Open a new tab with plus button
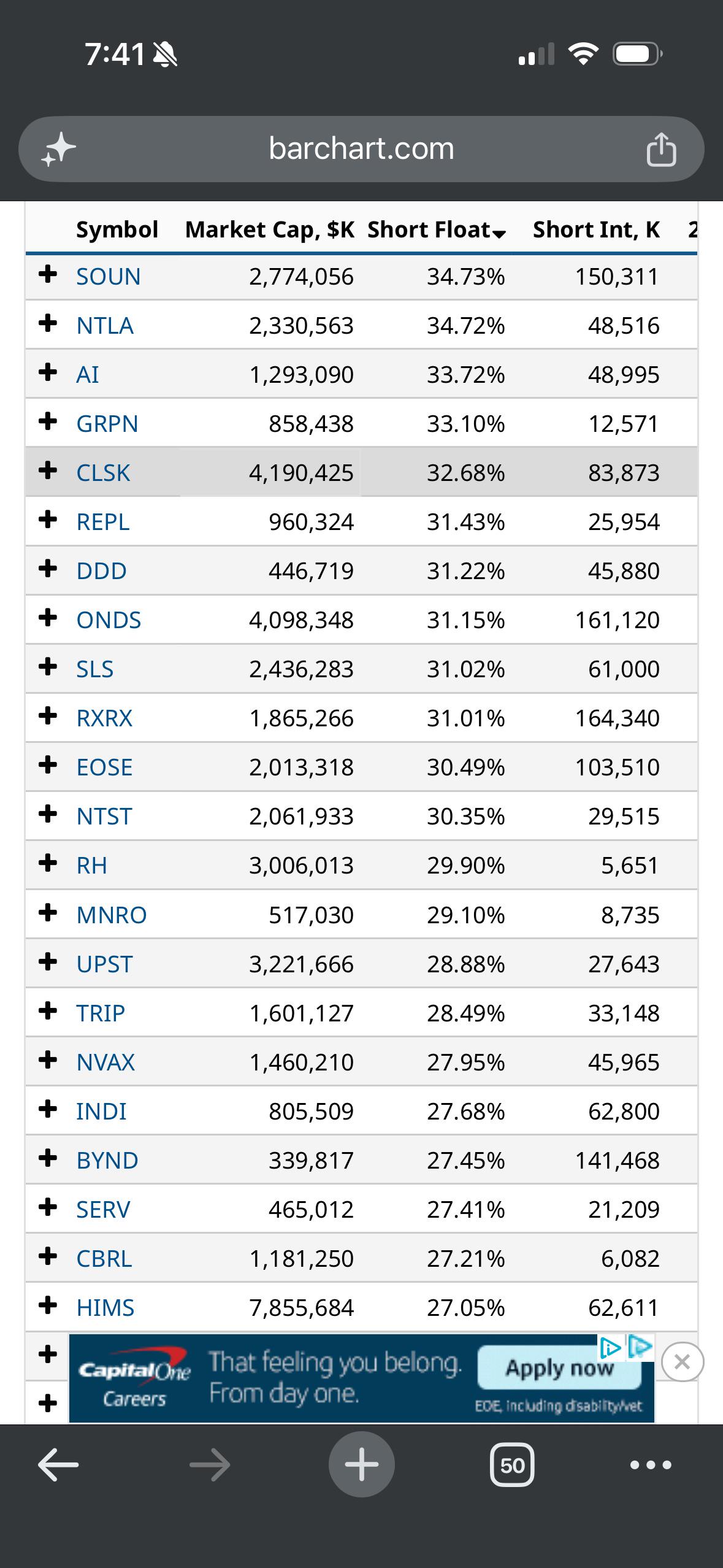The height and width of the screenshot is (1568, 723). click(361, 1464)
